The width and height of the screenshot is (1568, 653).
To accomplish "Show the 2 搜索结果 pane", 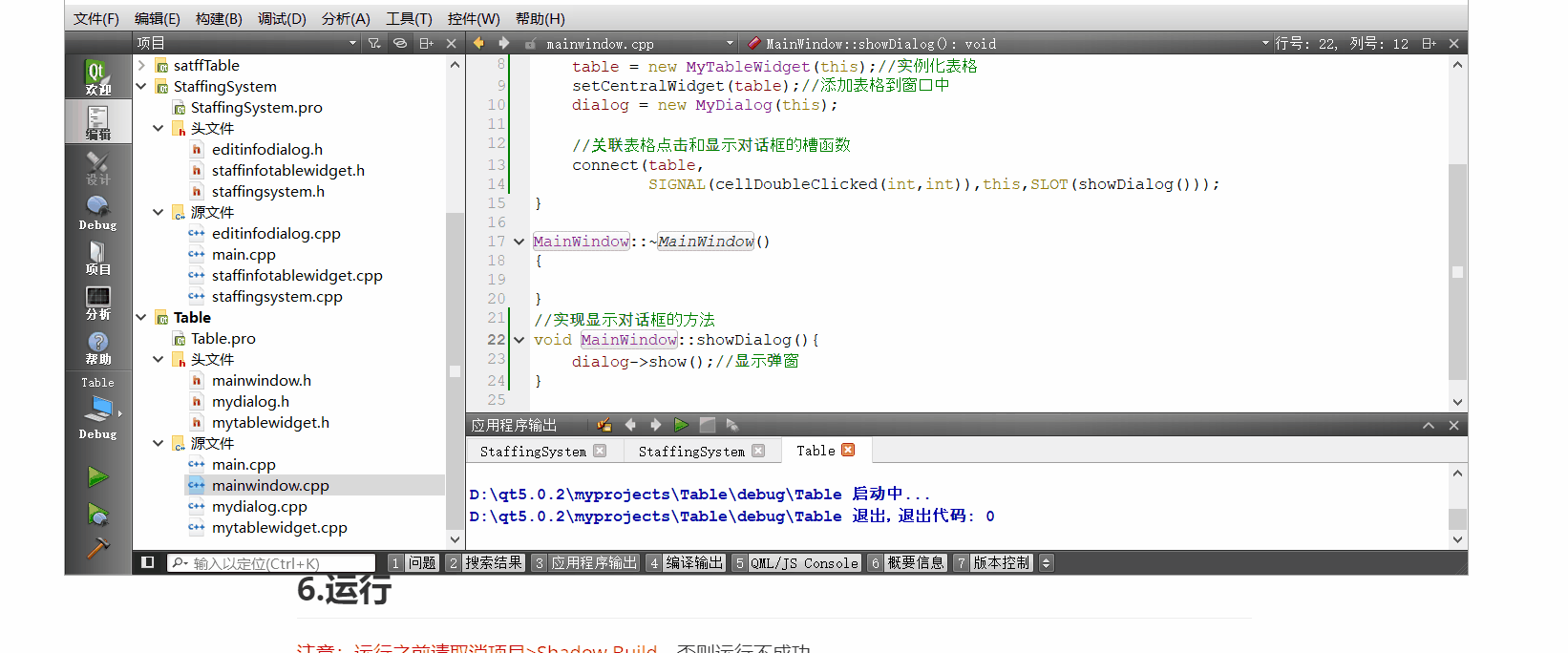I will pyautogui.click(x=485, y=563).
